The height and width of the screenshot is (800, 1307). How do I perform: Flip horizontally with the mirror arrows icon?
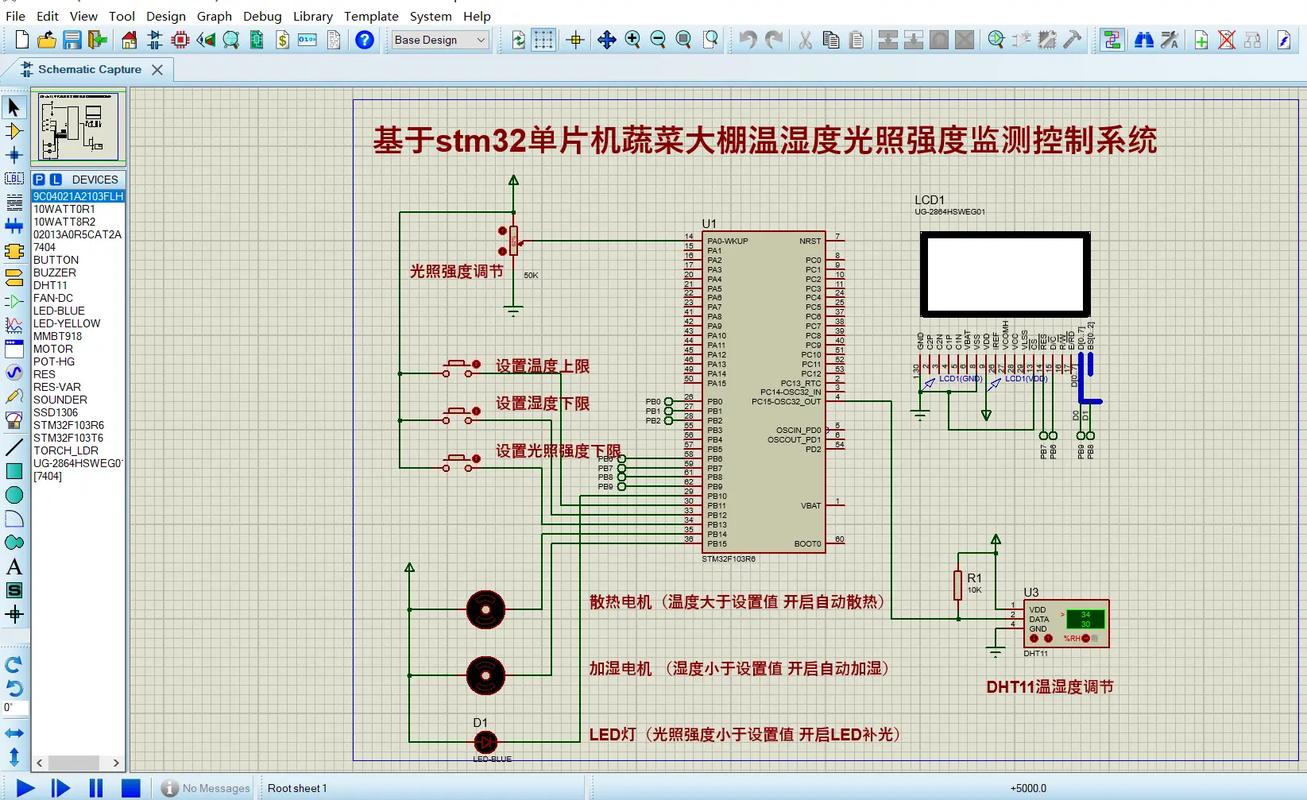point(14,733)
